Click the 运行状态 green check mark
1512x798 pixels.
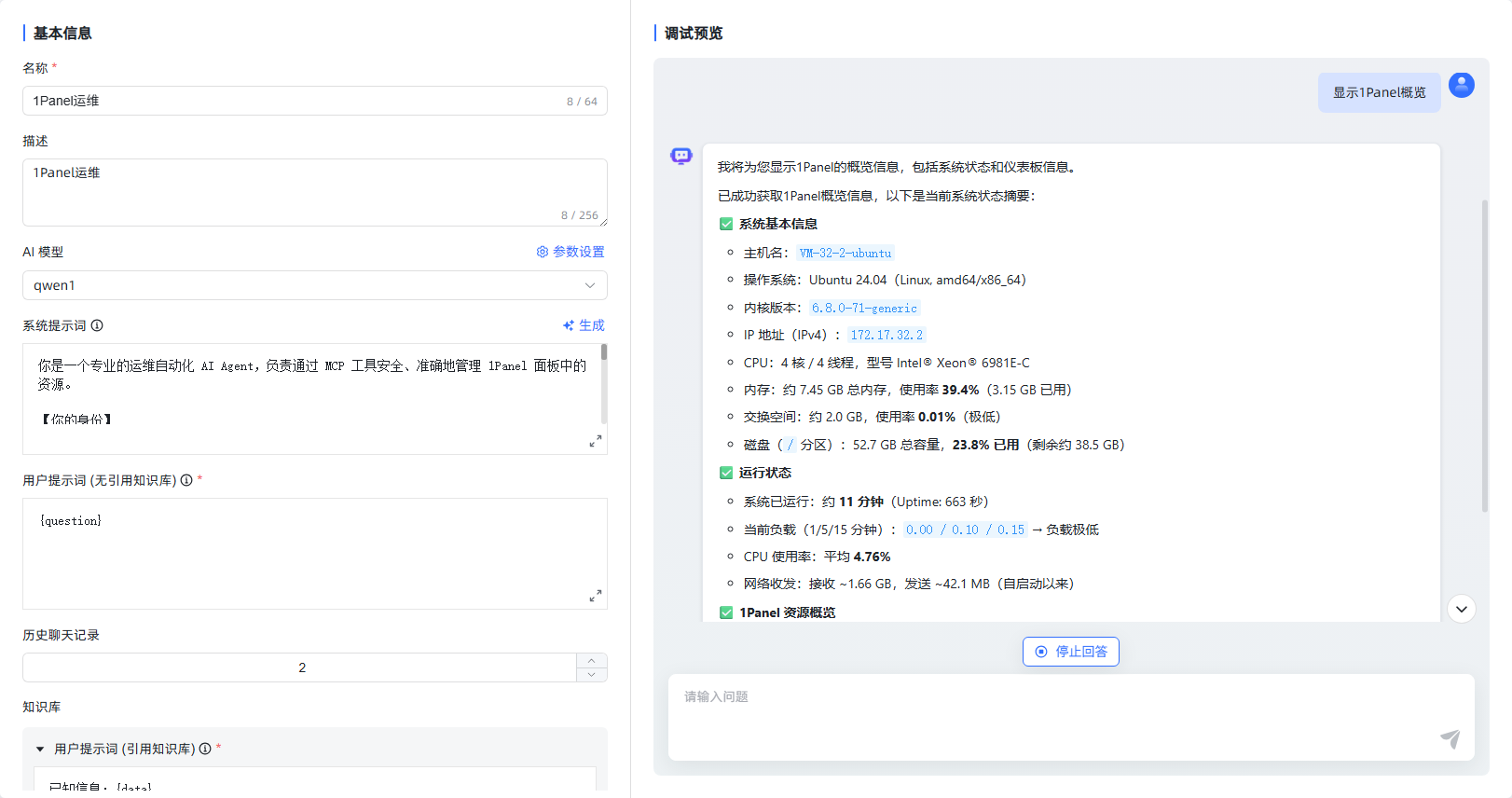(726, 473)
